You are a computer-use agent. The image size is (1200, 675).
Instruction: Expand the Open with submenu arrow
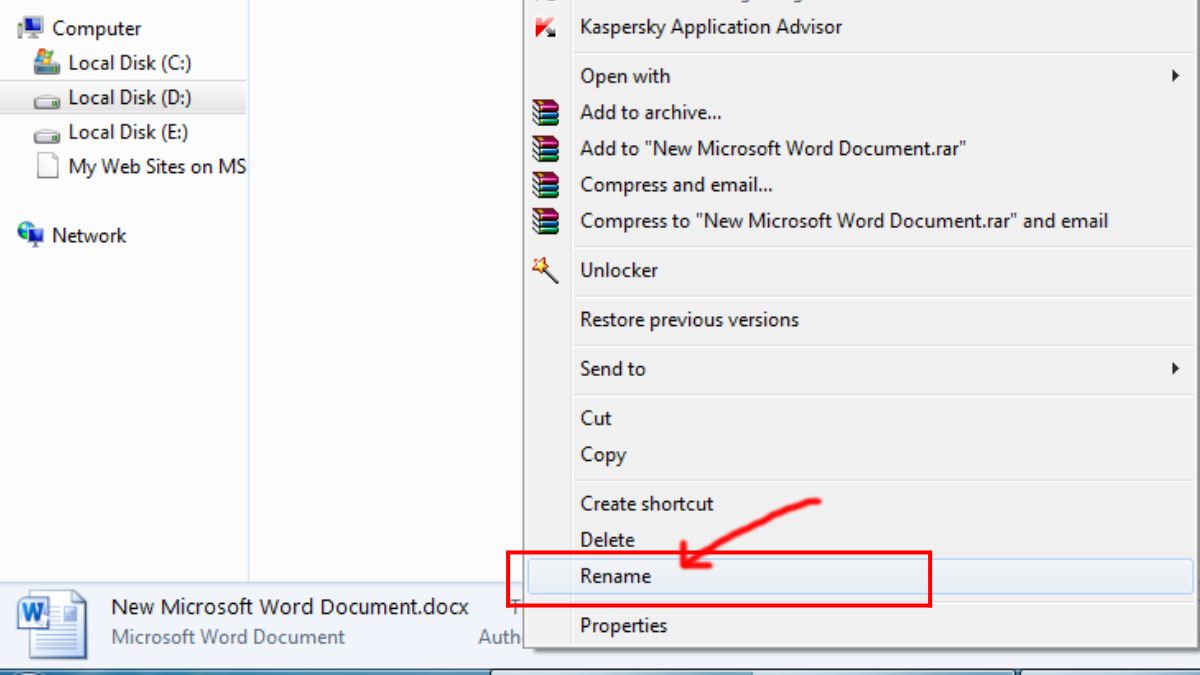[x=1176, y=76]
